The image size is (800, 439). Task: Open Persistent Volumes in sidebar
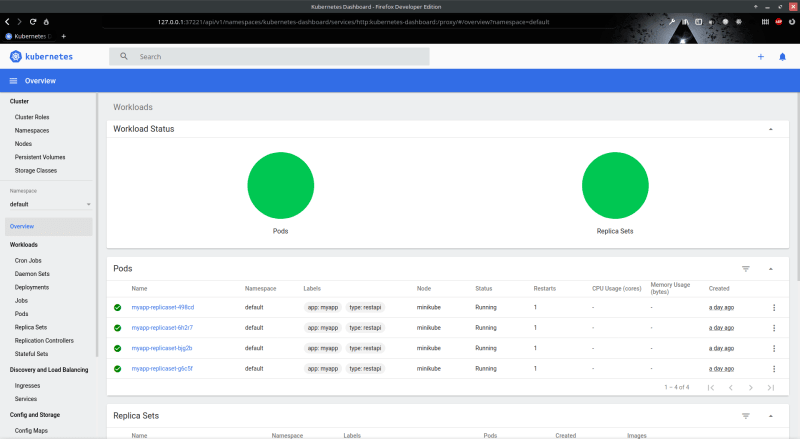[40, 157]
